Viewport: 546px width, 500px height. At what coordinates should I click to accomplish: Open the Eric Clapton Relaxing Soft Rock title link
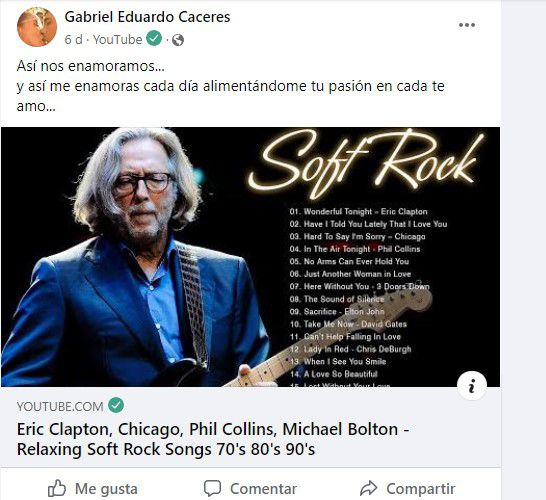(213, 439)
